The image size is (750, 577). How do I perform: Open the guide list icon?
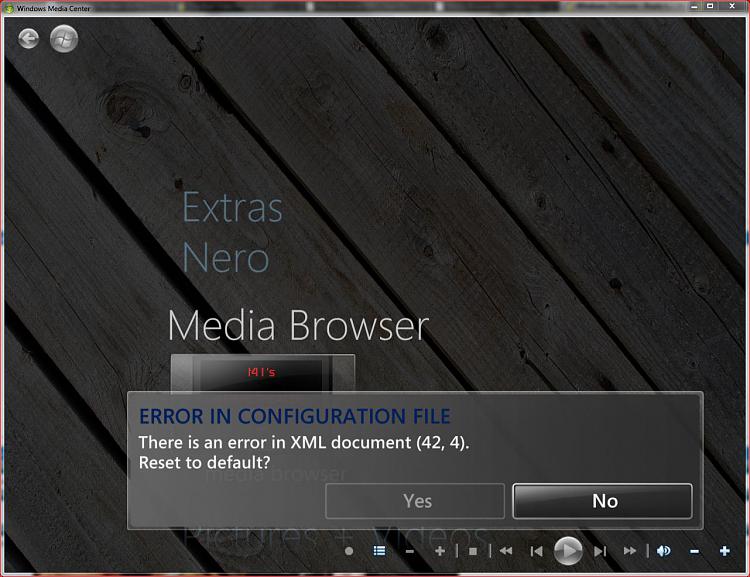(379, 551)
